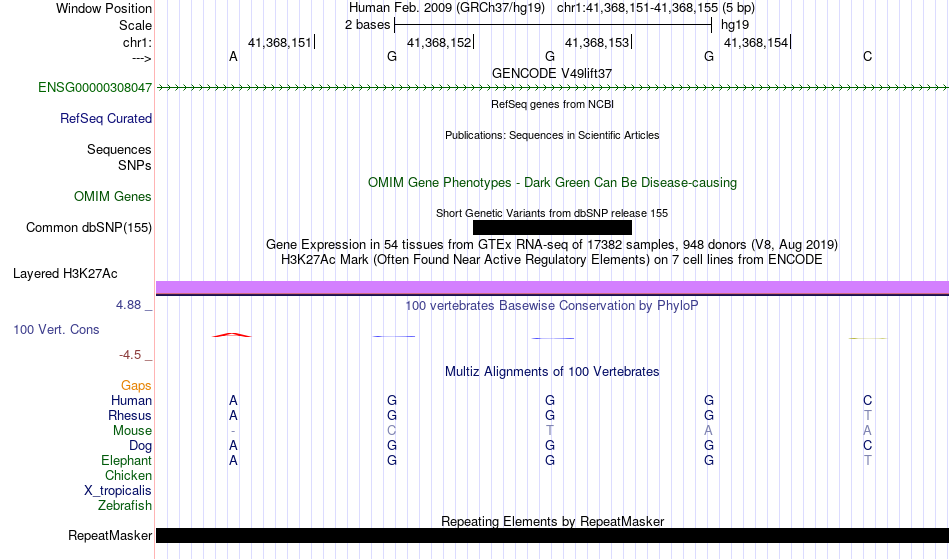The width and height of the screenshot is (950, 559).
Task: Open the Layered H3K27Ac track label
Action: pos(65,273)
